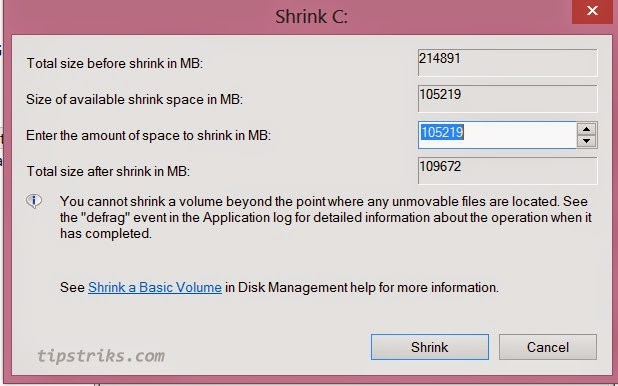Close the Shrink C: dialog with the X
Screen dimensions: 618x386
[x=592, y=11]
